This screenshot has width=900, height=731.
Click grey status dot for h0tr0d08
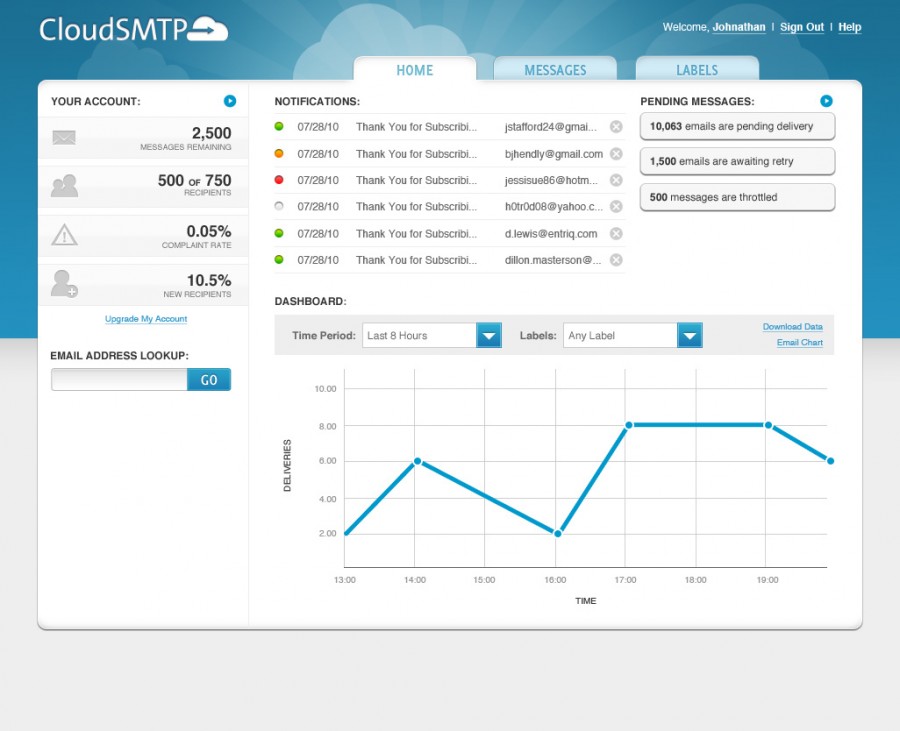coord(279,206)
